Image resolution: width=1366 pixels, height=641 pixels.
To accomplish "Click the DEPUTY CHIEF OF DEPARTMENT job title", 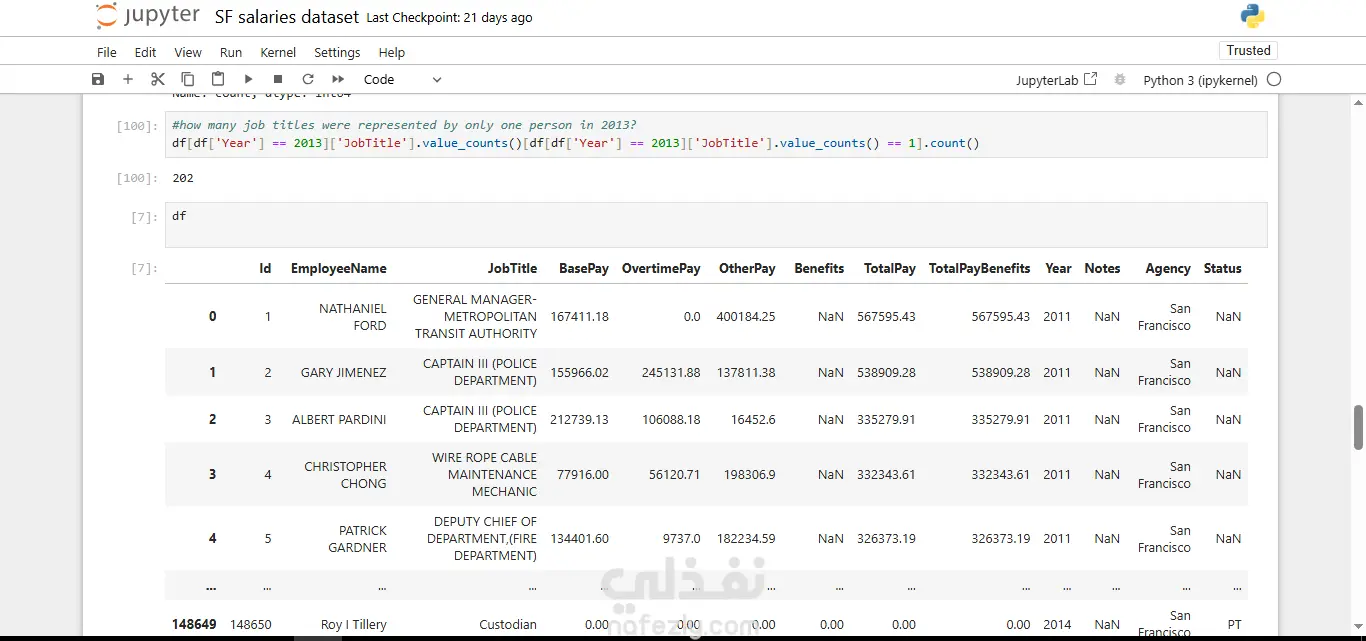I will coord(481,538).
